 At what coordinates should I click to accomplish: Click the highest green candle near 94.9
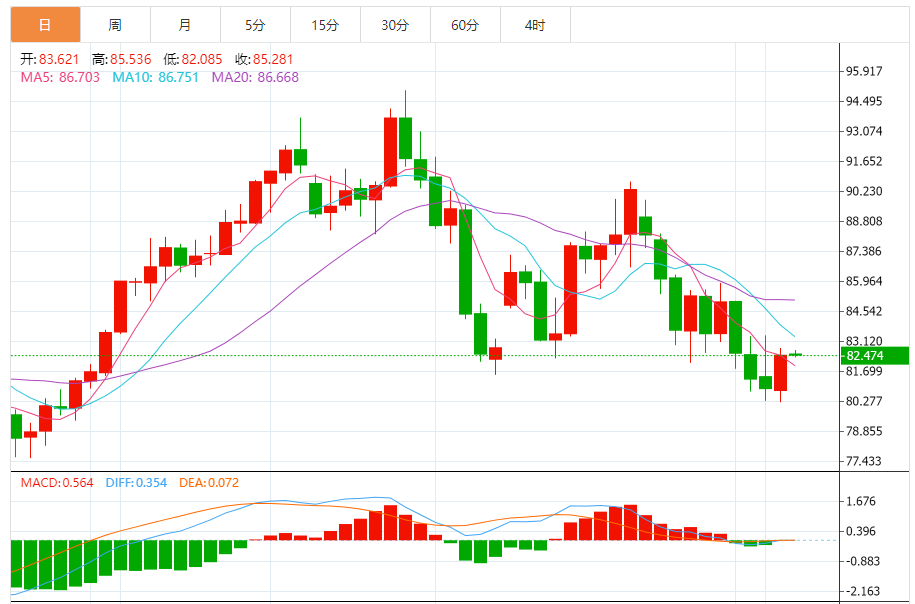(406, 138)
